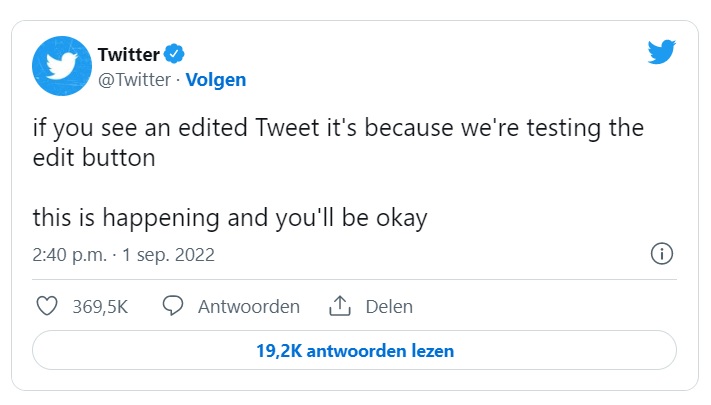Screen dimensions: 711x405
Task: Click the share arrow icon
Action: 339,306
